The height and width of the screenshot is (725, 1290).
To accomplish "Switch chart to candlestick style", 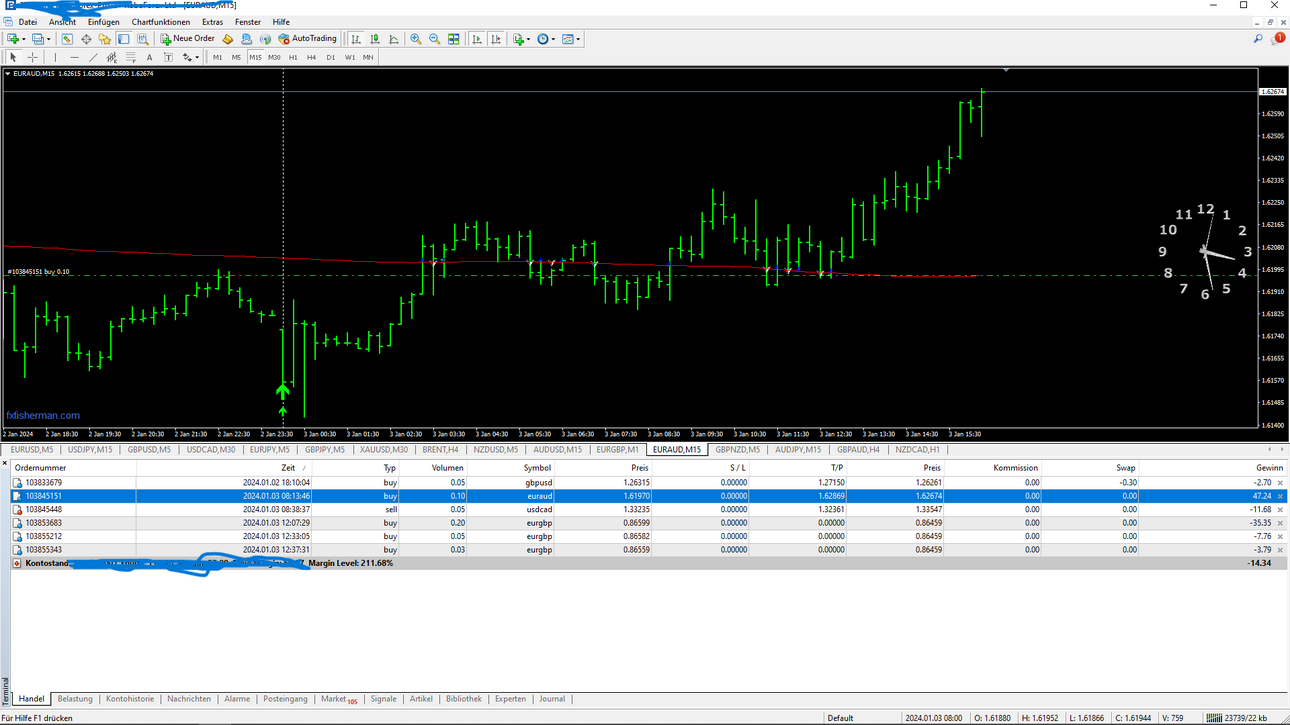I will coord(375,39).
